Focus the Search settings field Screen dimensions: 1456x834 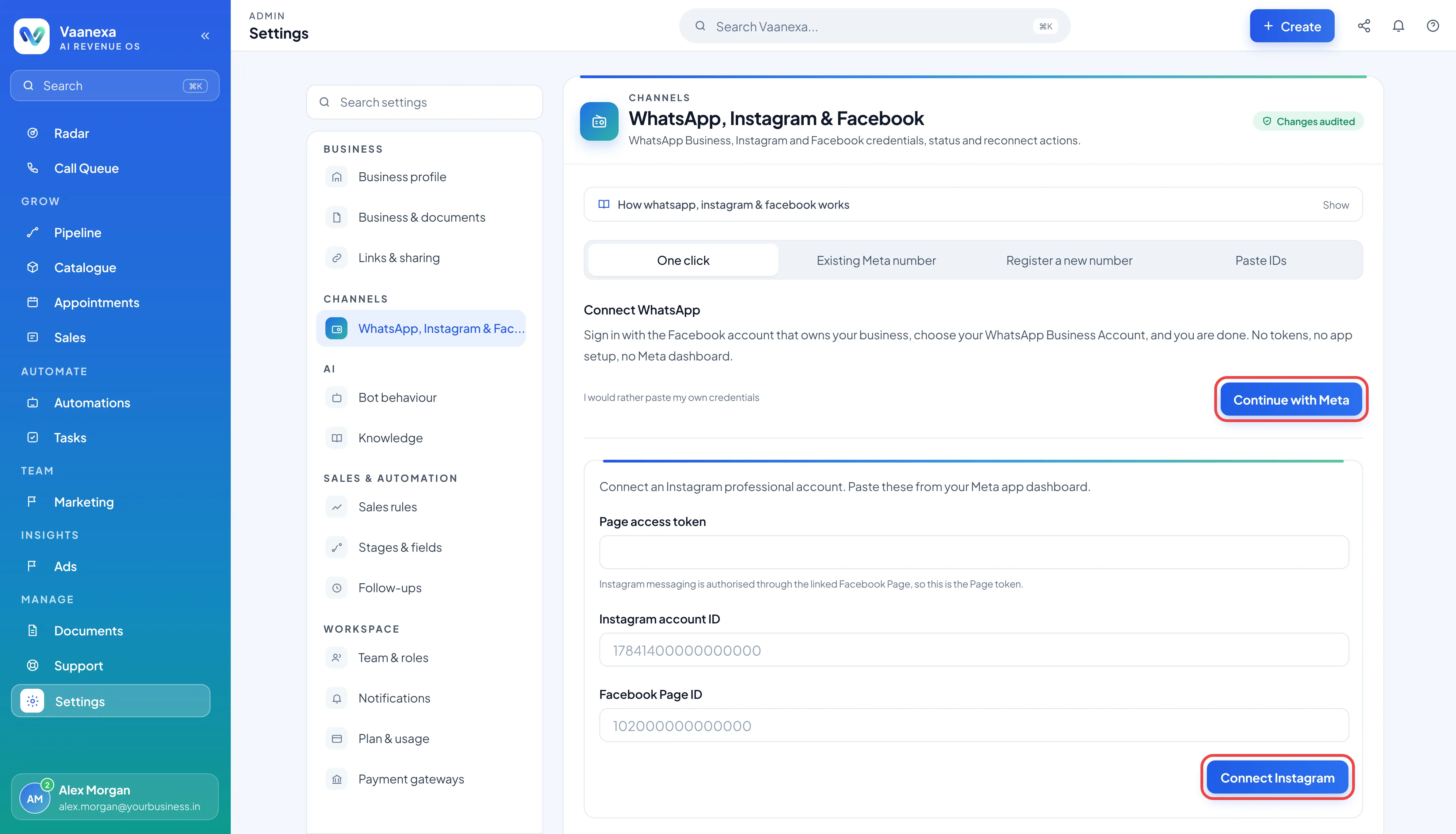[424, 103]
